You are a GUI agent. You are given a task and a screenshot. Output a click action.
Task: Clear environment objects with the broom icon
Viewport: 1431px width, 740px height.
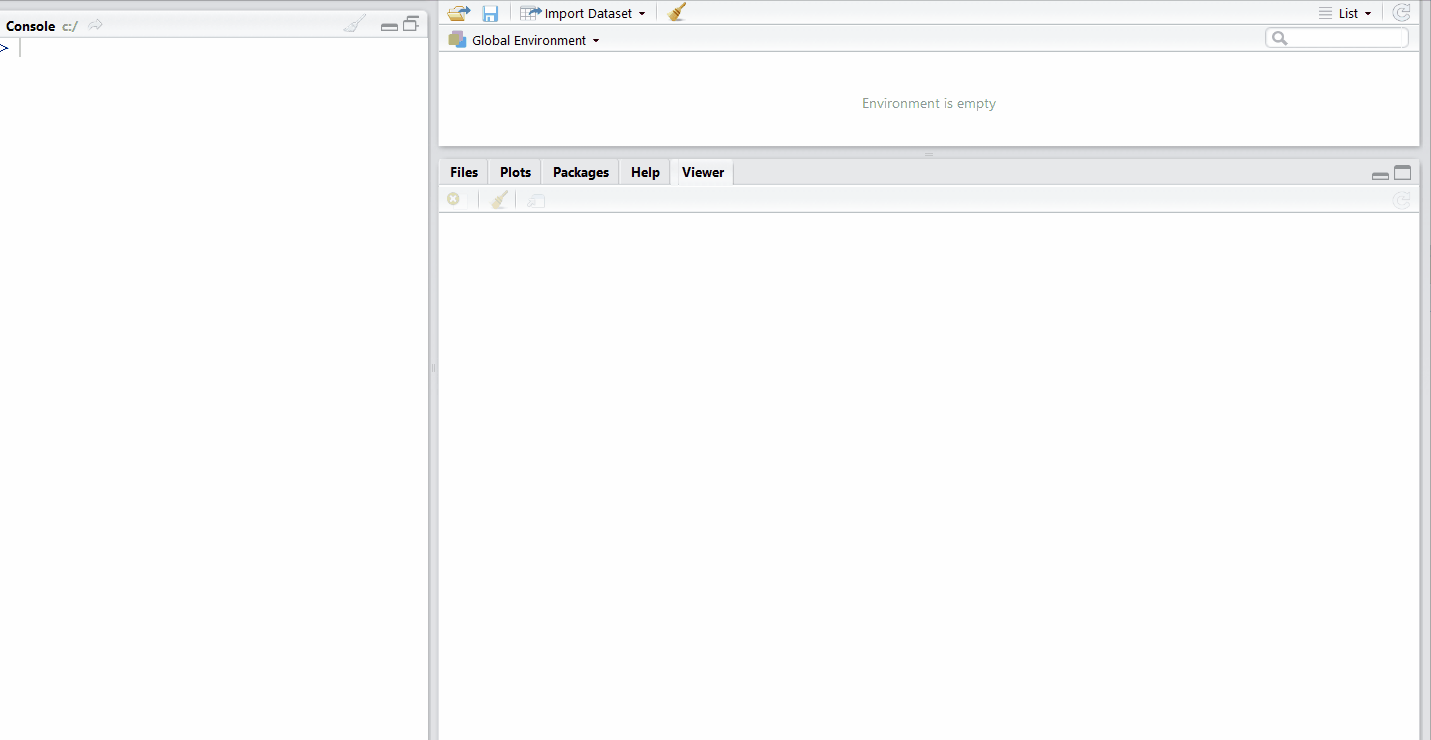pyautogui.click(x=677, y=13)
